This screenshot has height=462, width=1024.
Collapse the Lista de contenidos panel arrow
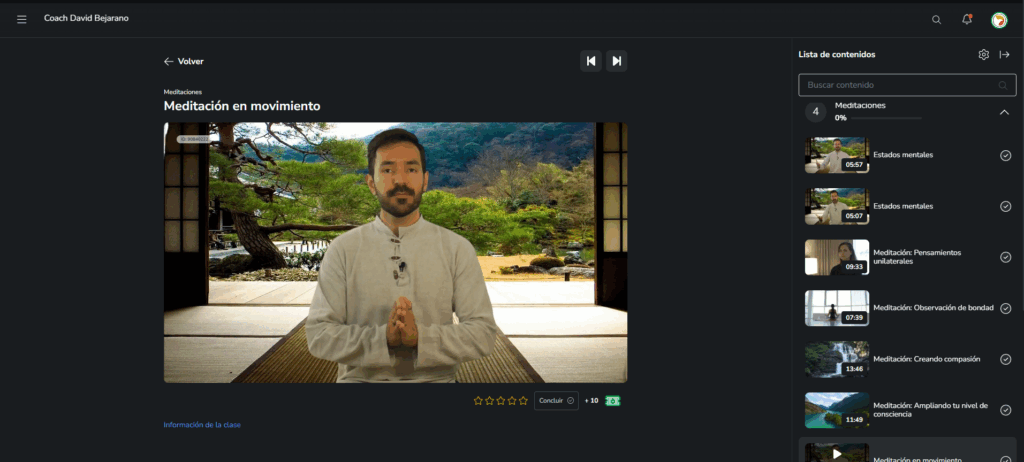click(x=1004, y=55)
